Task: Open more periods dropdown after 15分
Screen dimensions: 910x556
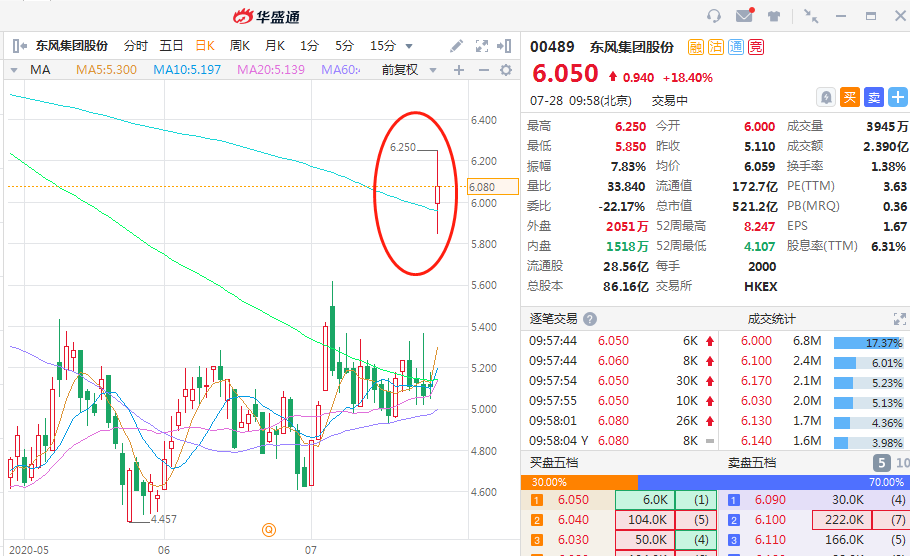Action: coord(409,46)
